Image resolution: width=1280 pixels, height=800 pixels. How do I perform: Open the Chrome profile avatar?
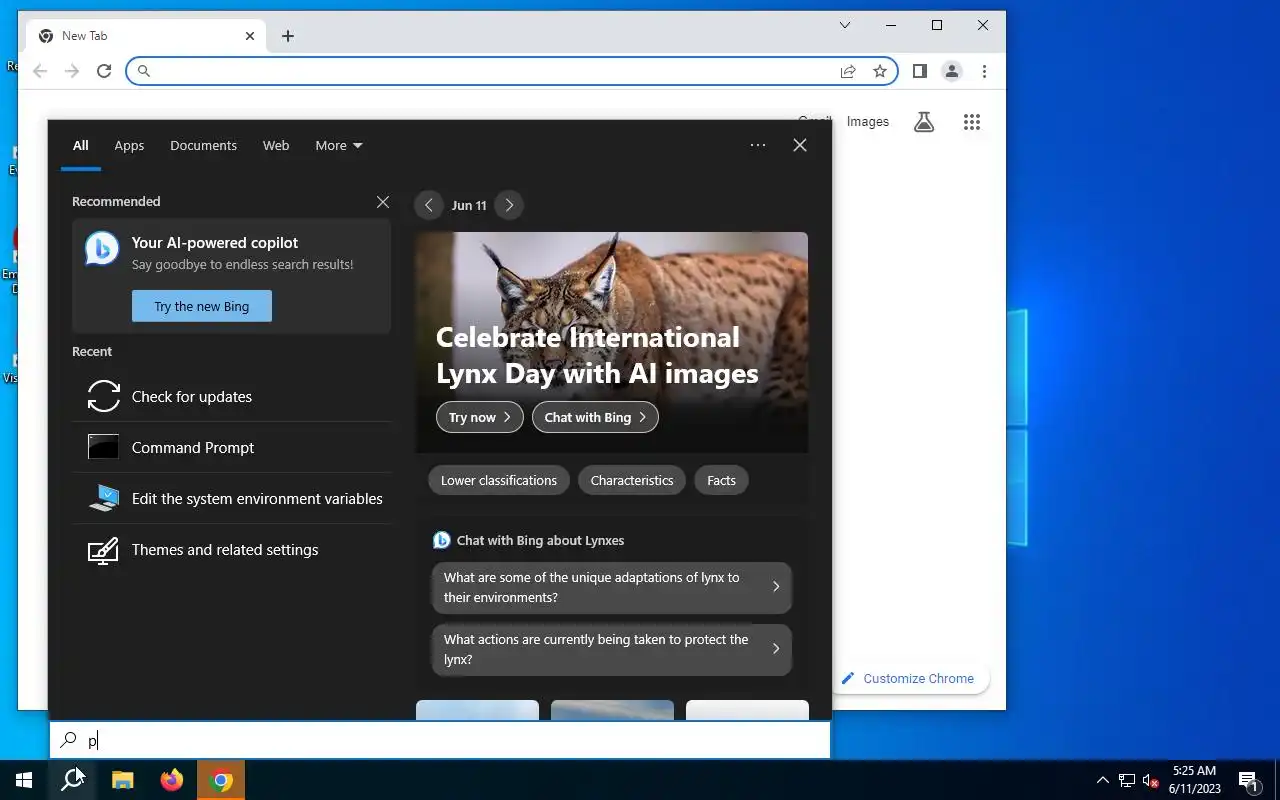point(952,71)
